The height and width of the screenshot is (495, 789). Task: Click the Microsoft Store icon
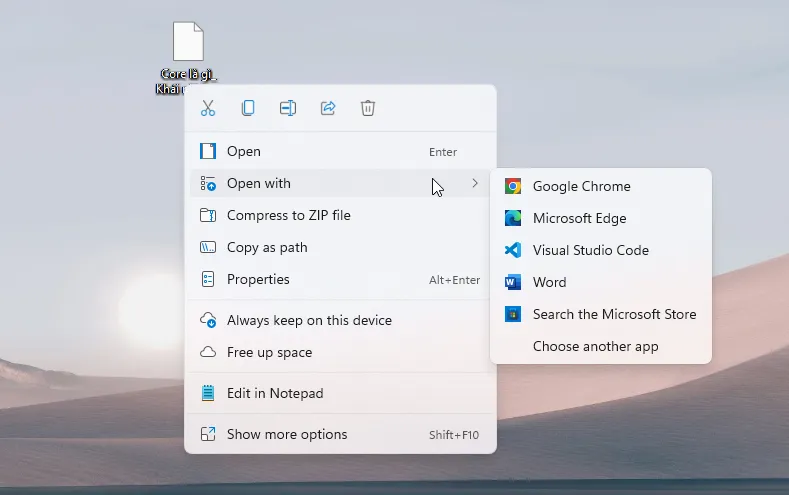coord(513,314)
